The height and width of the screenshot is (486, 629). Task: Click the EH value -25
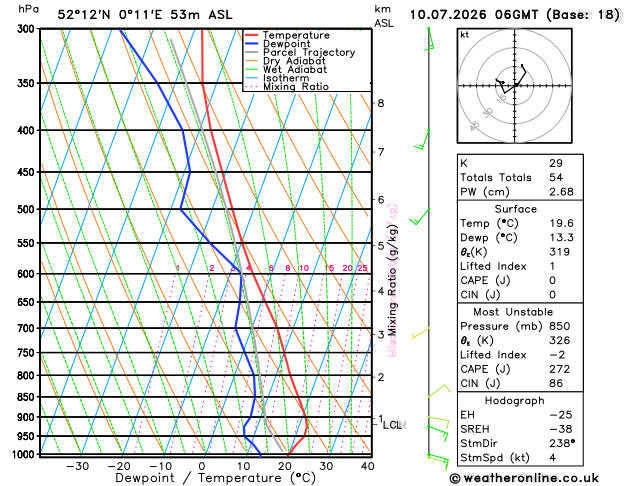[x=560, y=415]
